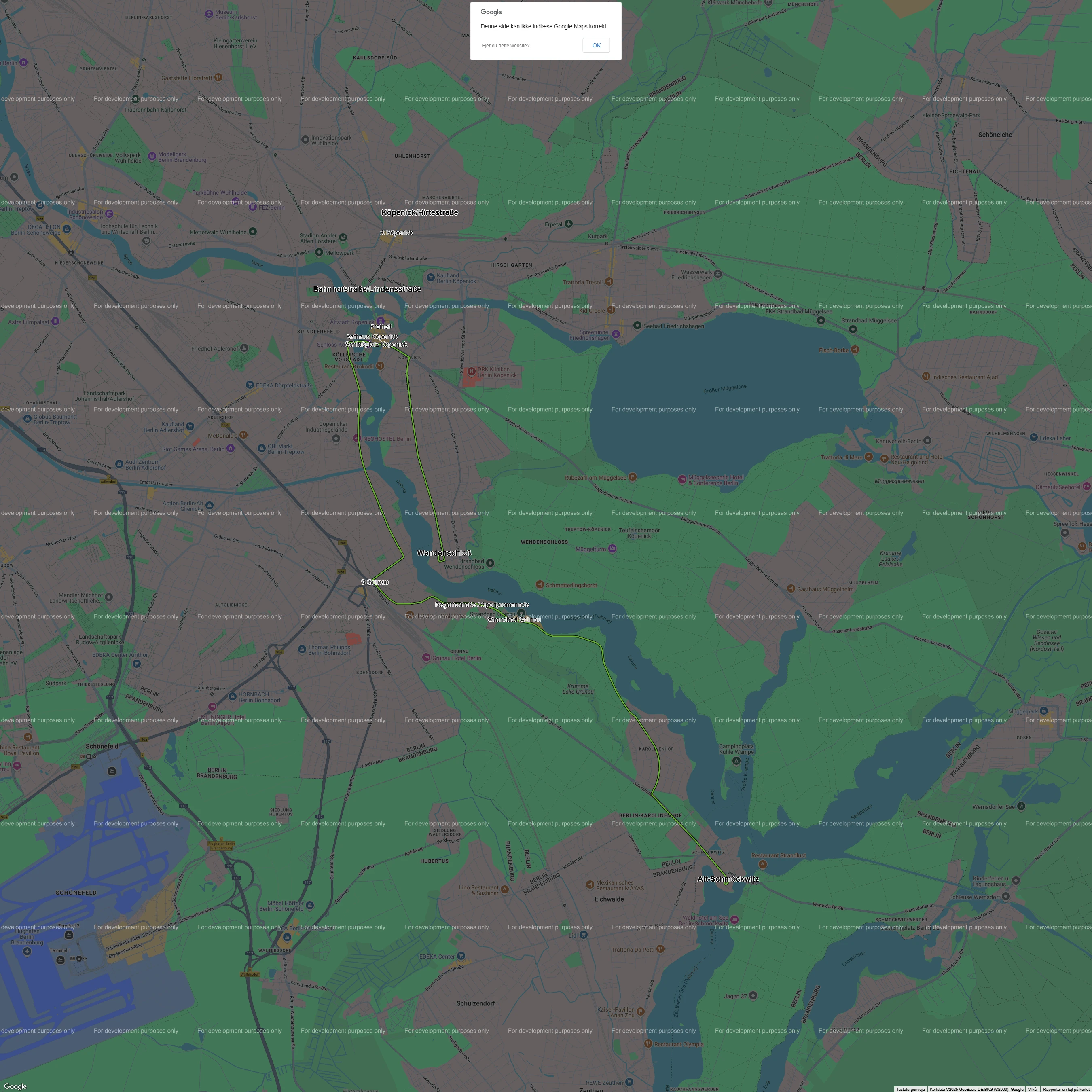
Task: Select Friedhof Adlershof cemetery marker
Action: pyautogui.click(x=244, y=348)
